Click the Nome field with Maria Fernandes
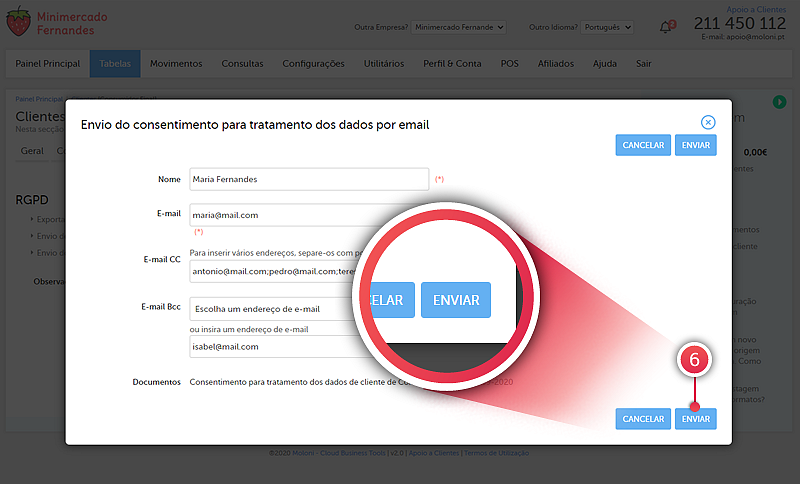The width and height of the screenshot is (800, 484). pos(309,179)
